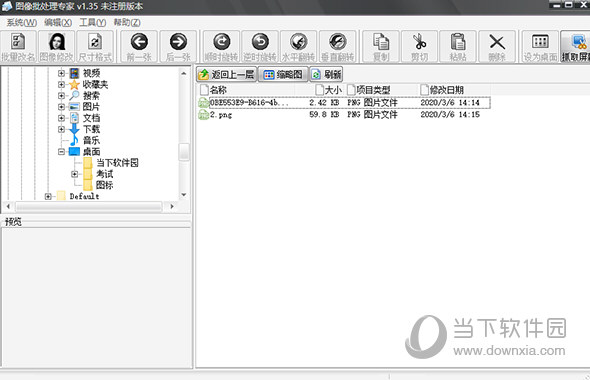This screenshot has height=380, width=590.
Task: Select 音乐 in the folder tree
Action: [91, 140]
